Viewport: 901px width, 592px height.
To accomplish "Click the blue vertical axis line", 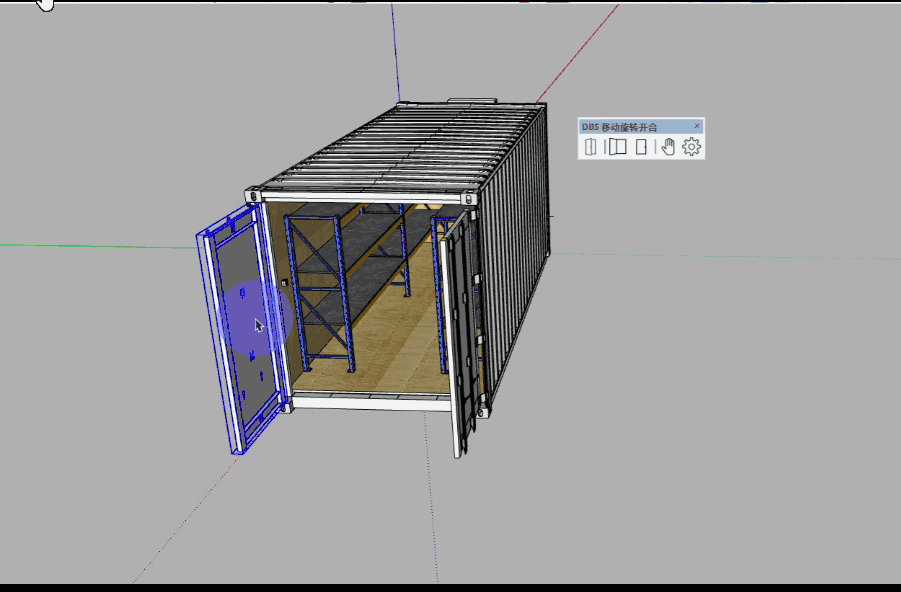I will coord(395,50).
